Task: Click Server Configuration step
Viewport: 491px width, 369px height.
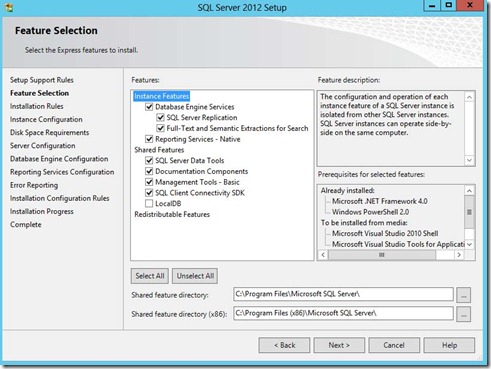Action: (43, 146)
